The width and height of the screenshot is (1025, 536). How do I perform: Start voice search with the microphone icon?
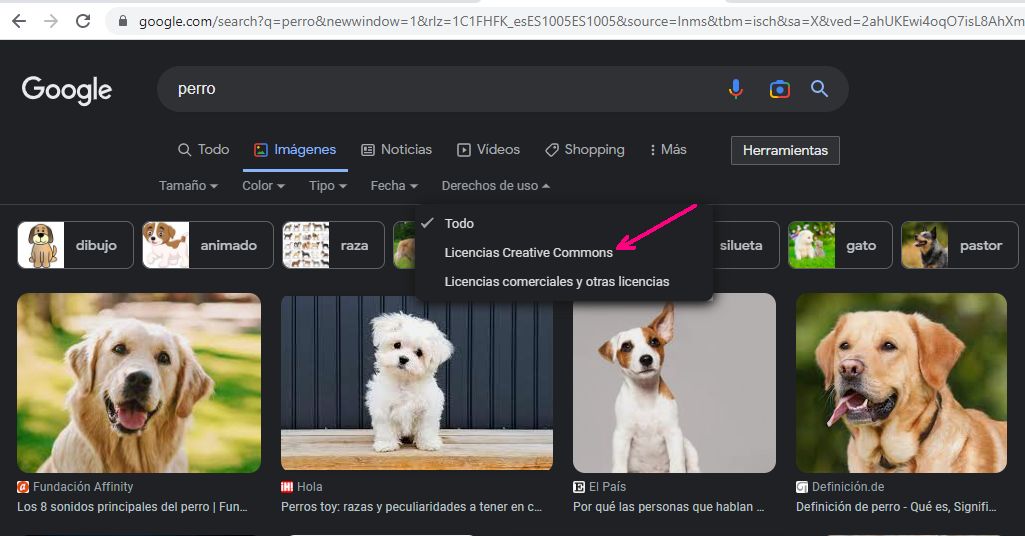click(x=735, y=88)
